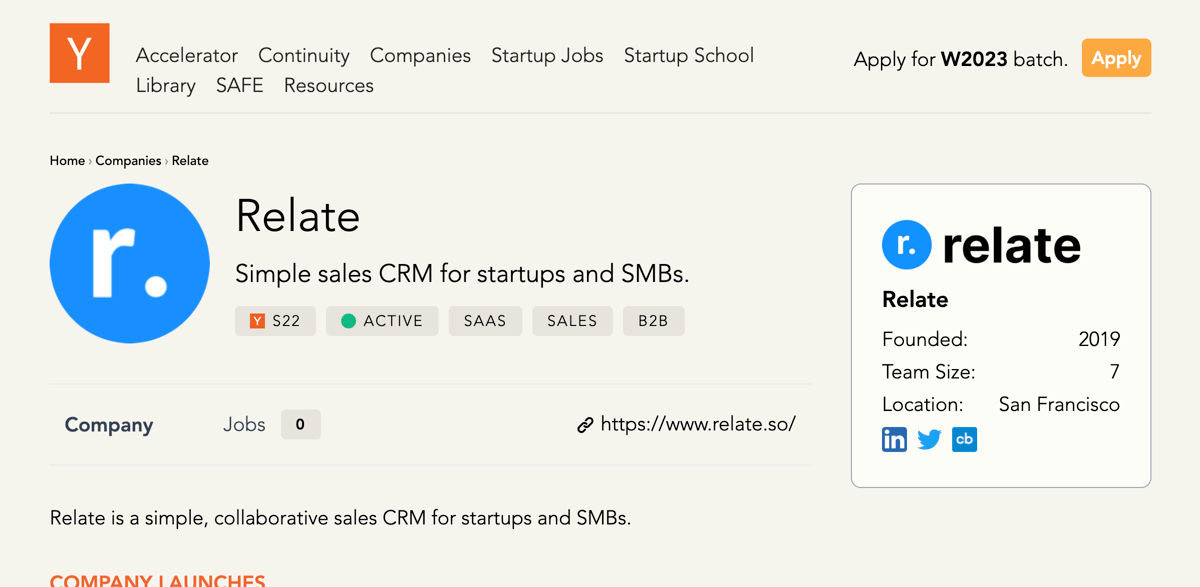This screenshot has width=1200, height=587.
Task: Click the ACTIVE status tag
Action: tap(382, 321)
